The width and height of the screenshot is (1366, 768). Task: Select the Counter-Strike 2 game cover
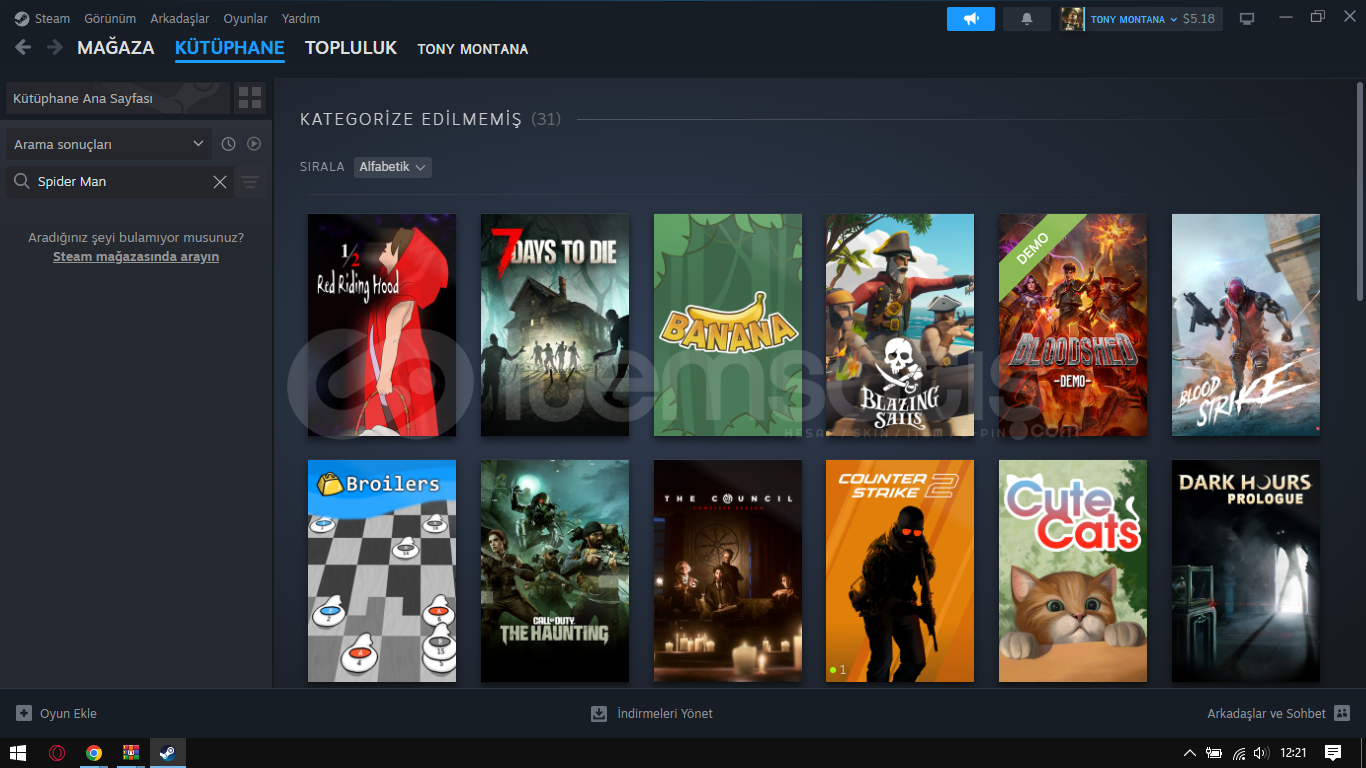coord(899,570)
